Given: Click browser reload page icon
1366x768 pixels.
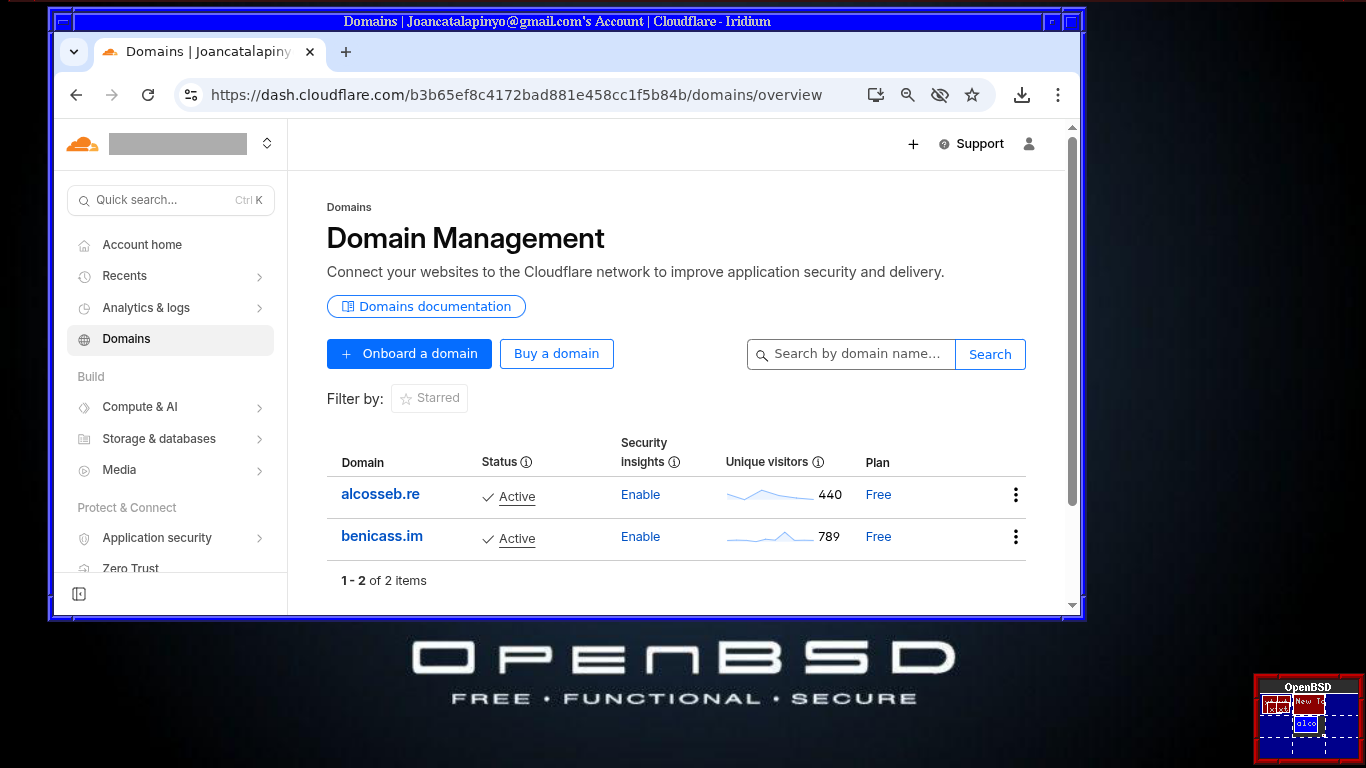Looking at the screenshot, I should (x=148, y=95).
